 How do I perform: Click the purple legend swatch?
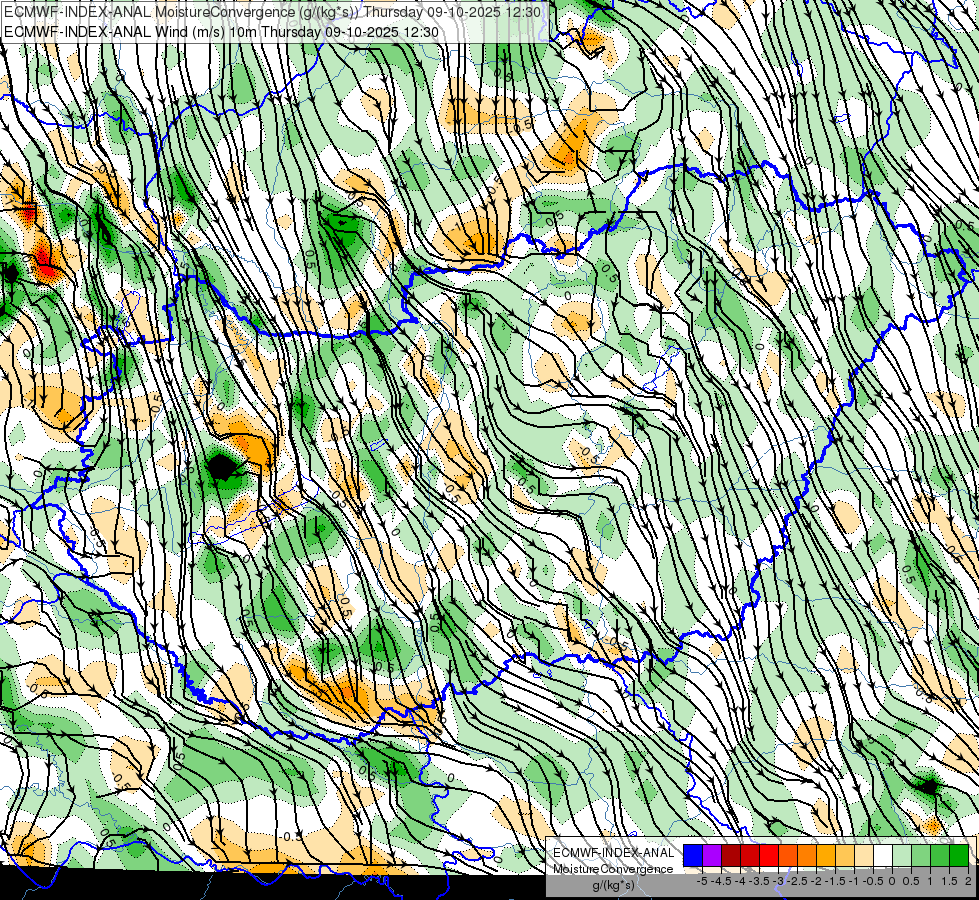pyautogui.click(x=712, y=855)
